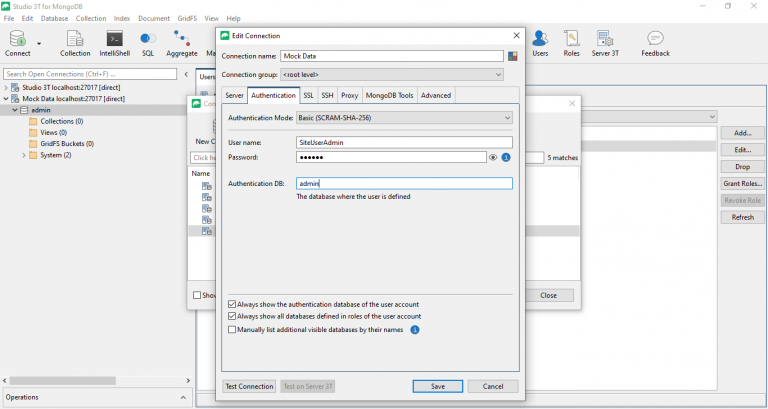Toggle password visibility eye icon

coord(493,157)
